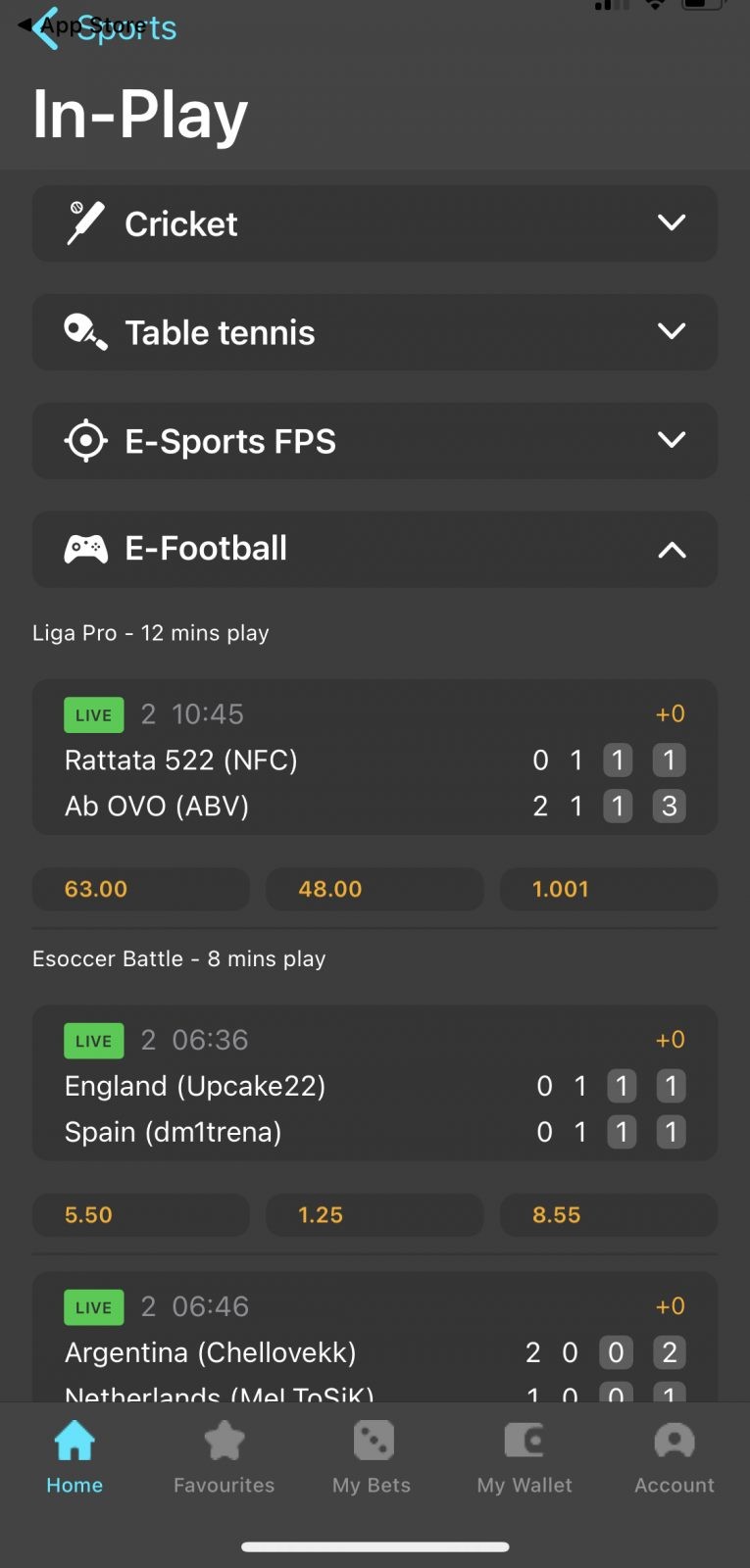Switch to the Home tab

point(75,1456)
